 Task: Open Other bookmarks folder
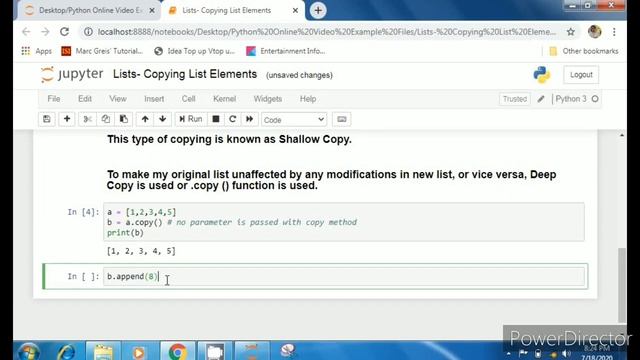584,51
